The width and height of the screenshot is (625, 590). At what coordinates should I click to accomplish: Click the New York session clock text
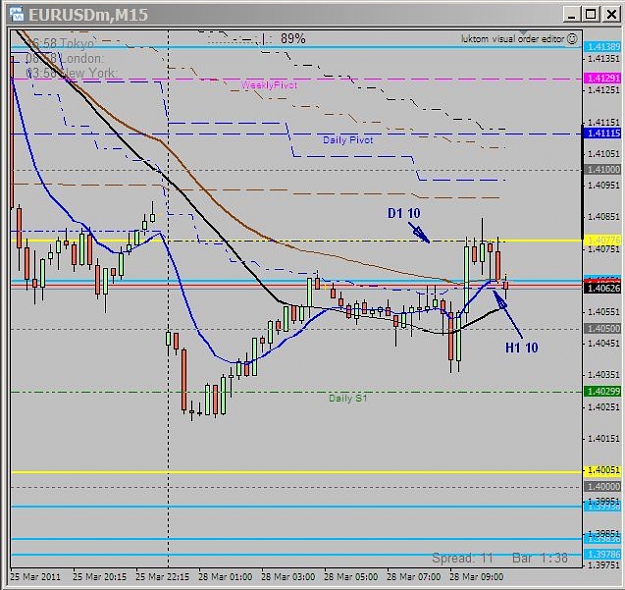[x=71, y=73]
